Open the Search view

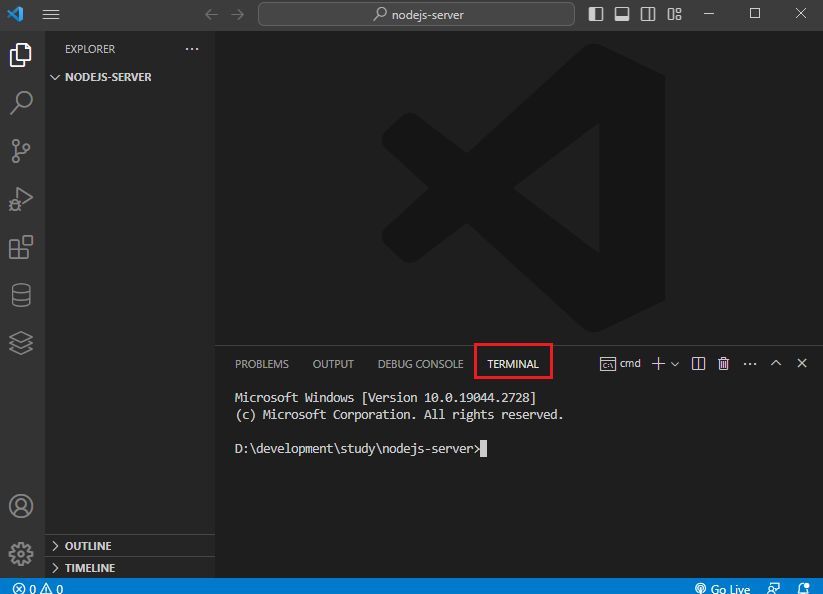tap(21, 103)
